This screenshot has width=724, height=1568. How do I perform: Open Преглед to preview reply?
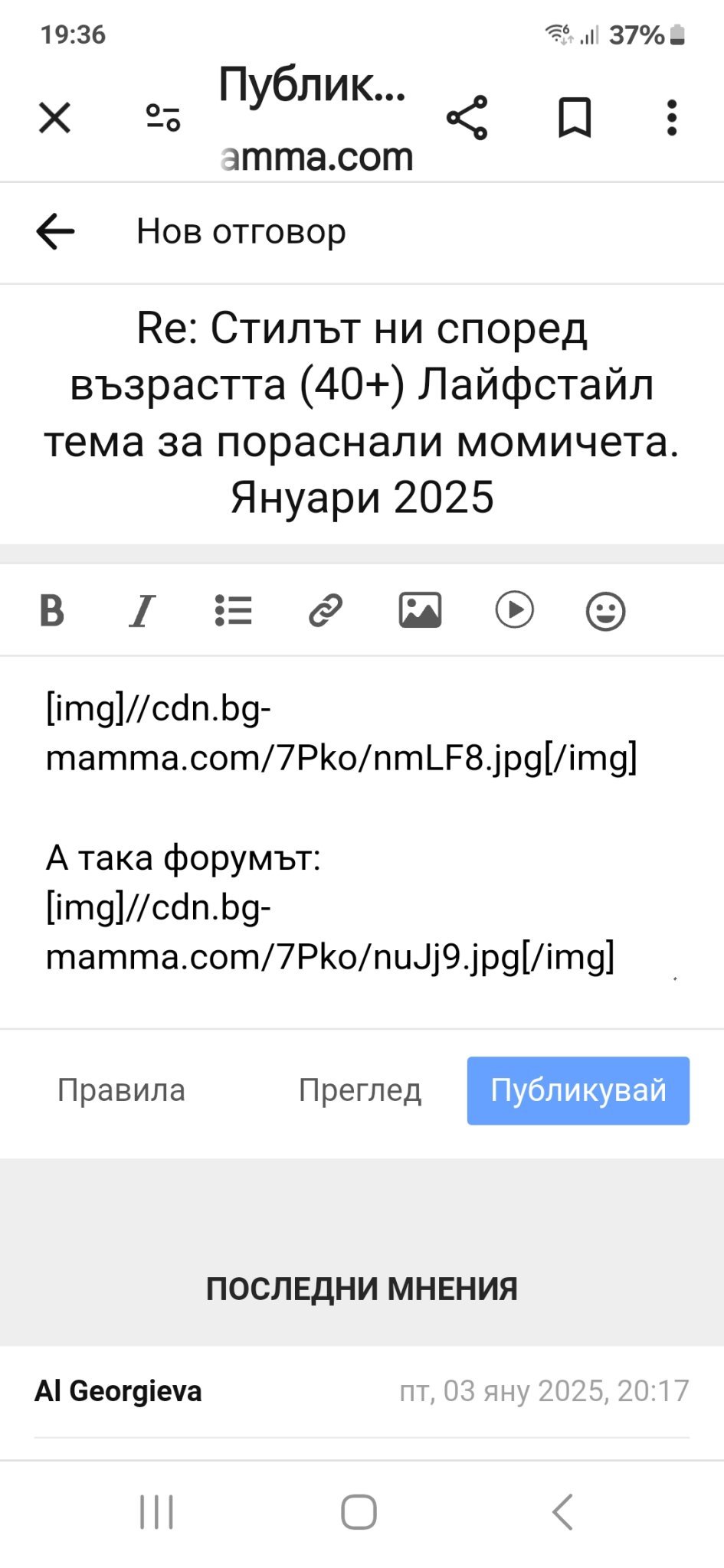pos(360,1090)
